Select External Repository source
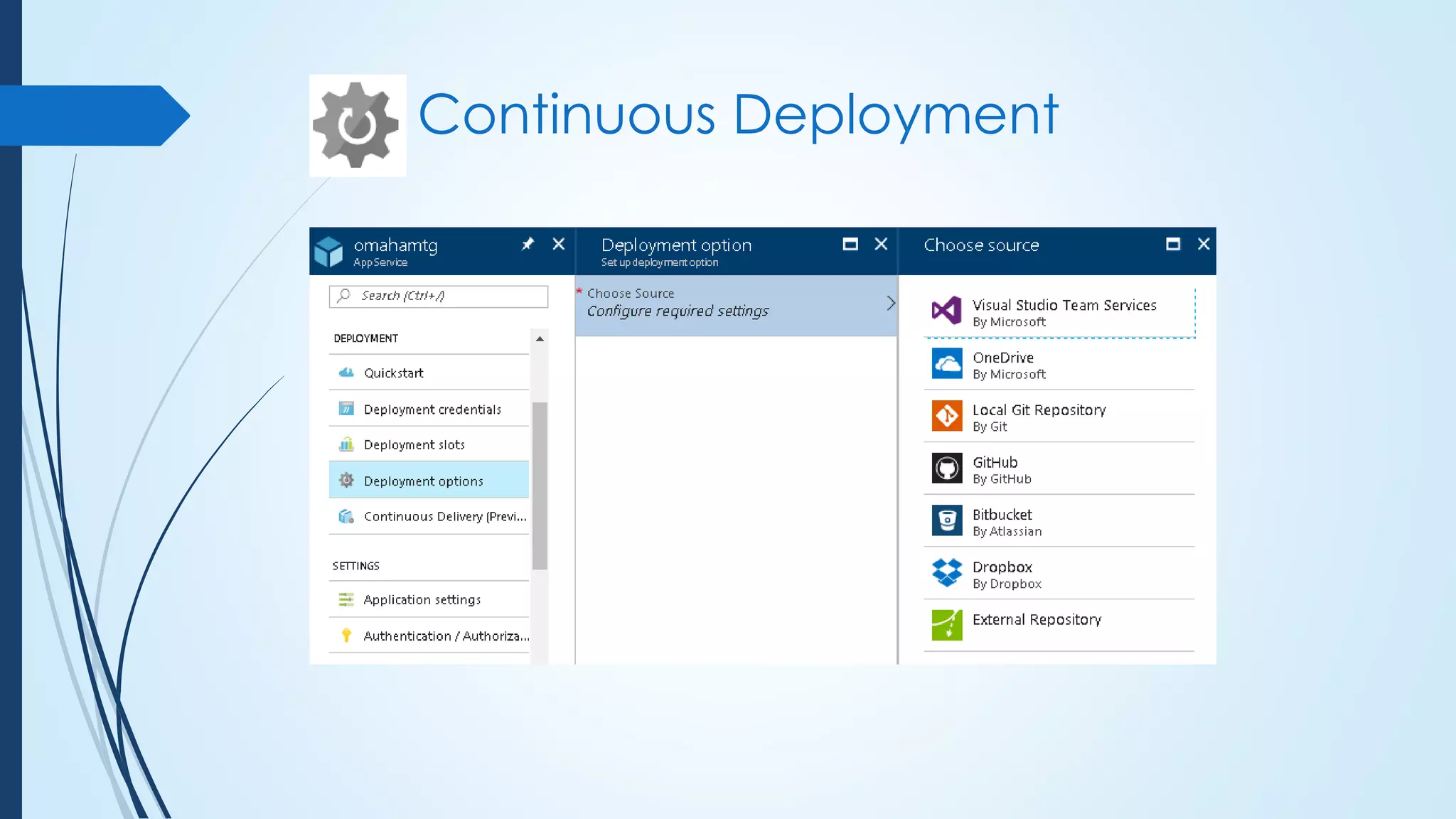This screenshot has width=1456, height=819. (x=1059, y=626)
